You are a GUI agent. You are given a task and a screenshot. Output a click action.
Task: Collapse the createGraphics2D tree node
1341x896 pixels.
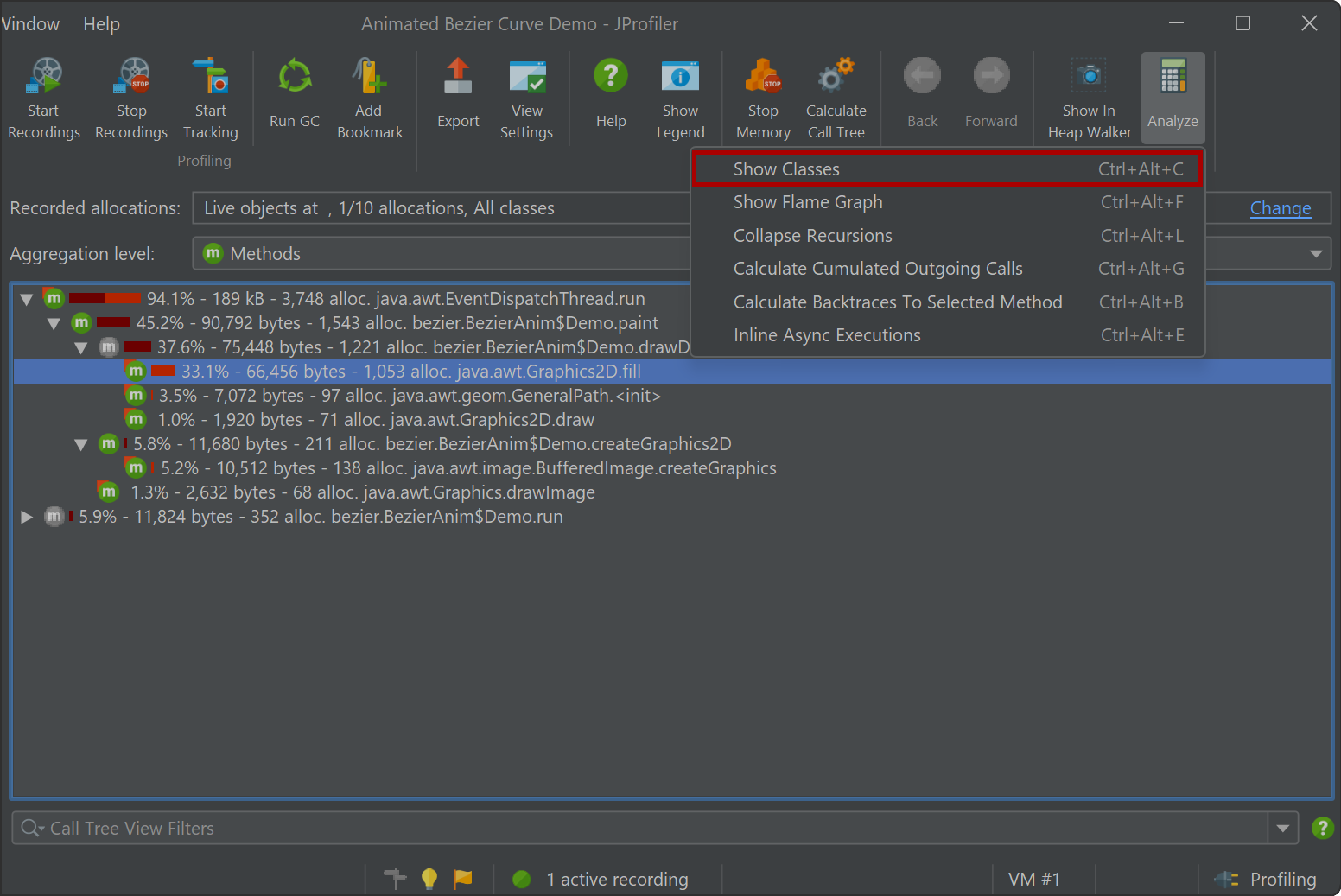tap(80, 444)
